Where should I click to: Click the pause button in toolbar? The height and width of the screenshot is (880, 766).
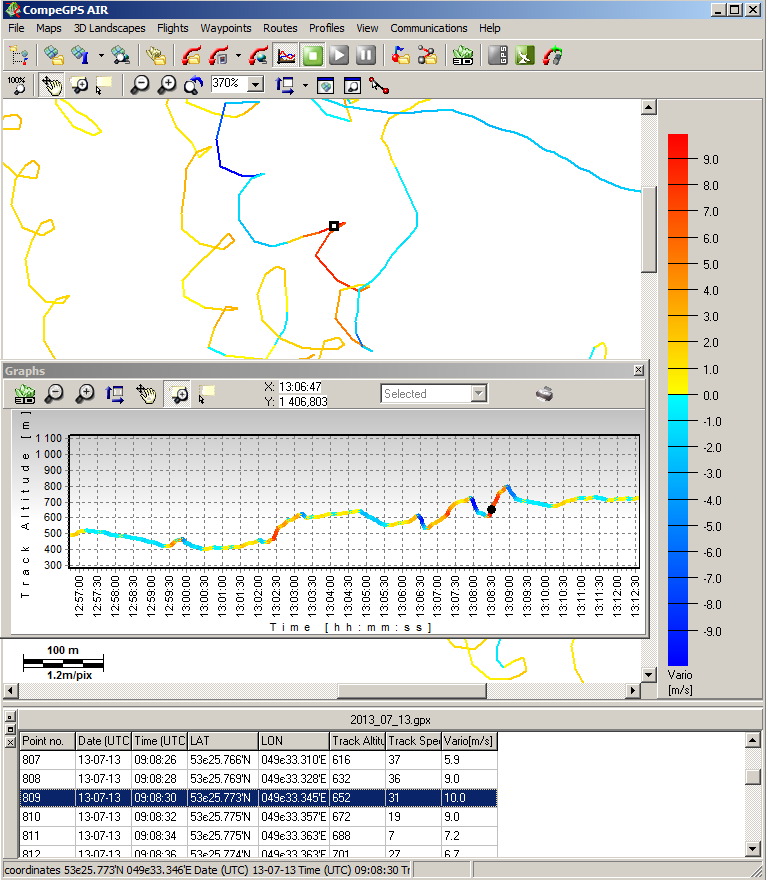pos(366,56)
